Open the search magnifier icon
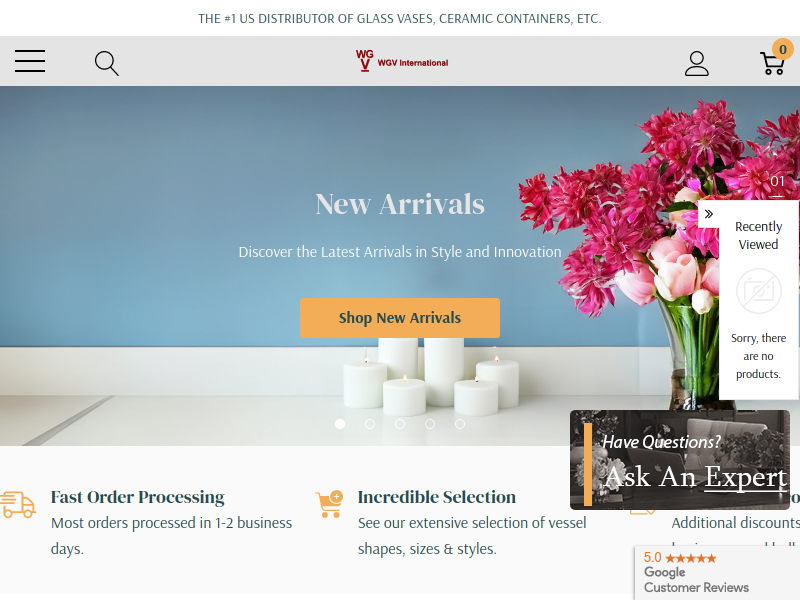The height and width of the screenshot is (600, 800). tap(107, 63)
